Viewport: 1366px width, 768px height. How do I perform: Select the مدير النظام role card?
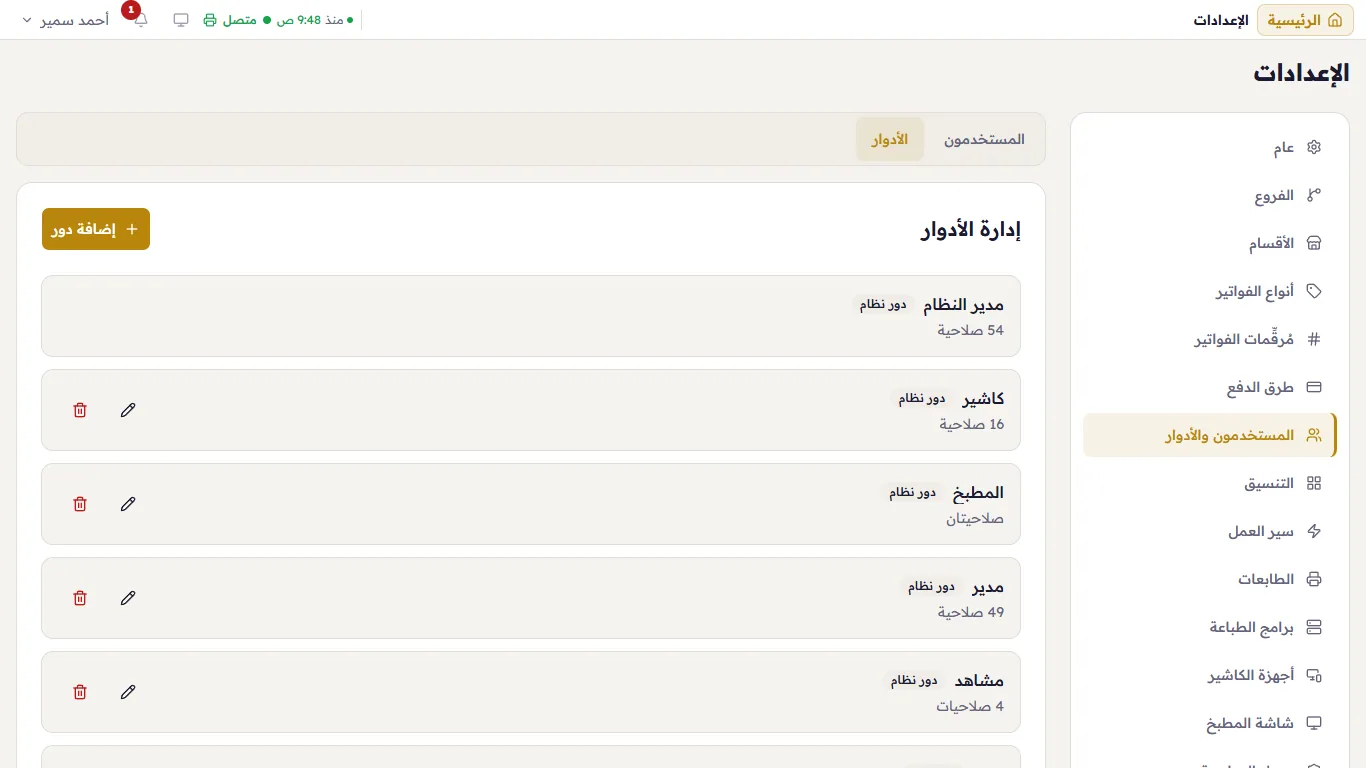[x=531, y=316]
